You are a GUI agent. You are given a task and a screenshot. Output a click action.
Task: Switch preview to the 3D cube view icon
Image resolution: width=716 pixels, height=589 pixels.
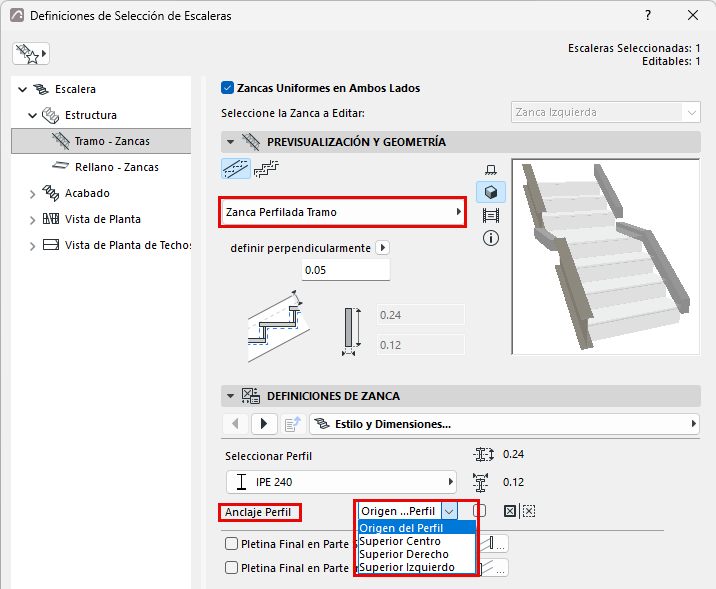[x=491, y=192]
